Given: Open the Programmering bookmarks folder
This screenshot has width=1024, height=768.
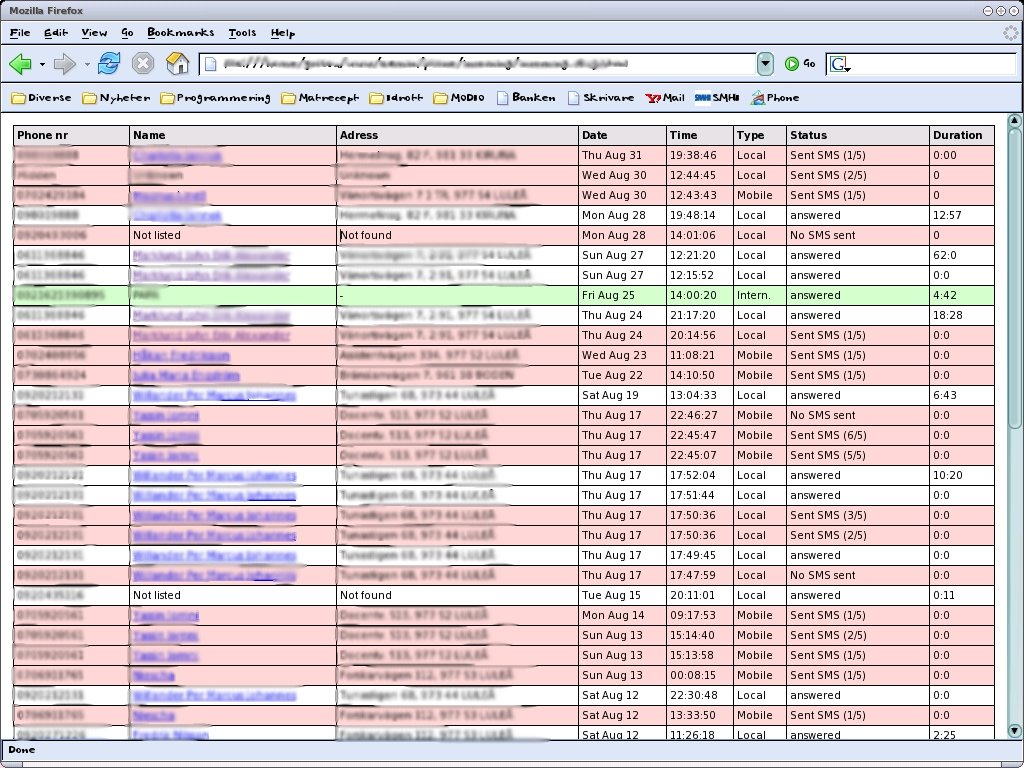Looking at the screenshot, I should [216, 98].
